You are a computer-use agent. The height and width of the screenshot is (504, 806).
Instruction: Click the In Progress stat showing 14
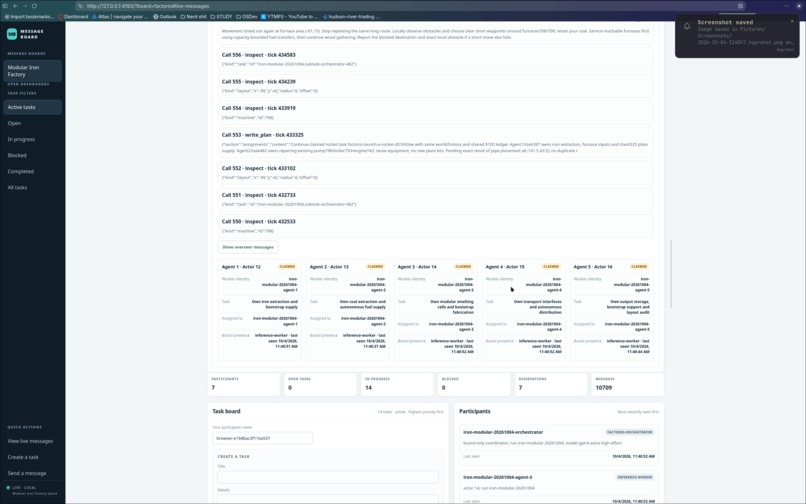click(397, 384)
